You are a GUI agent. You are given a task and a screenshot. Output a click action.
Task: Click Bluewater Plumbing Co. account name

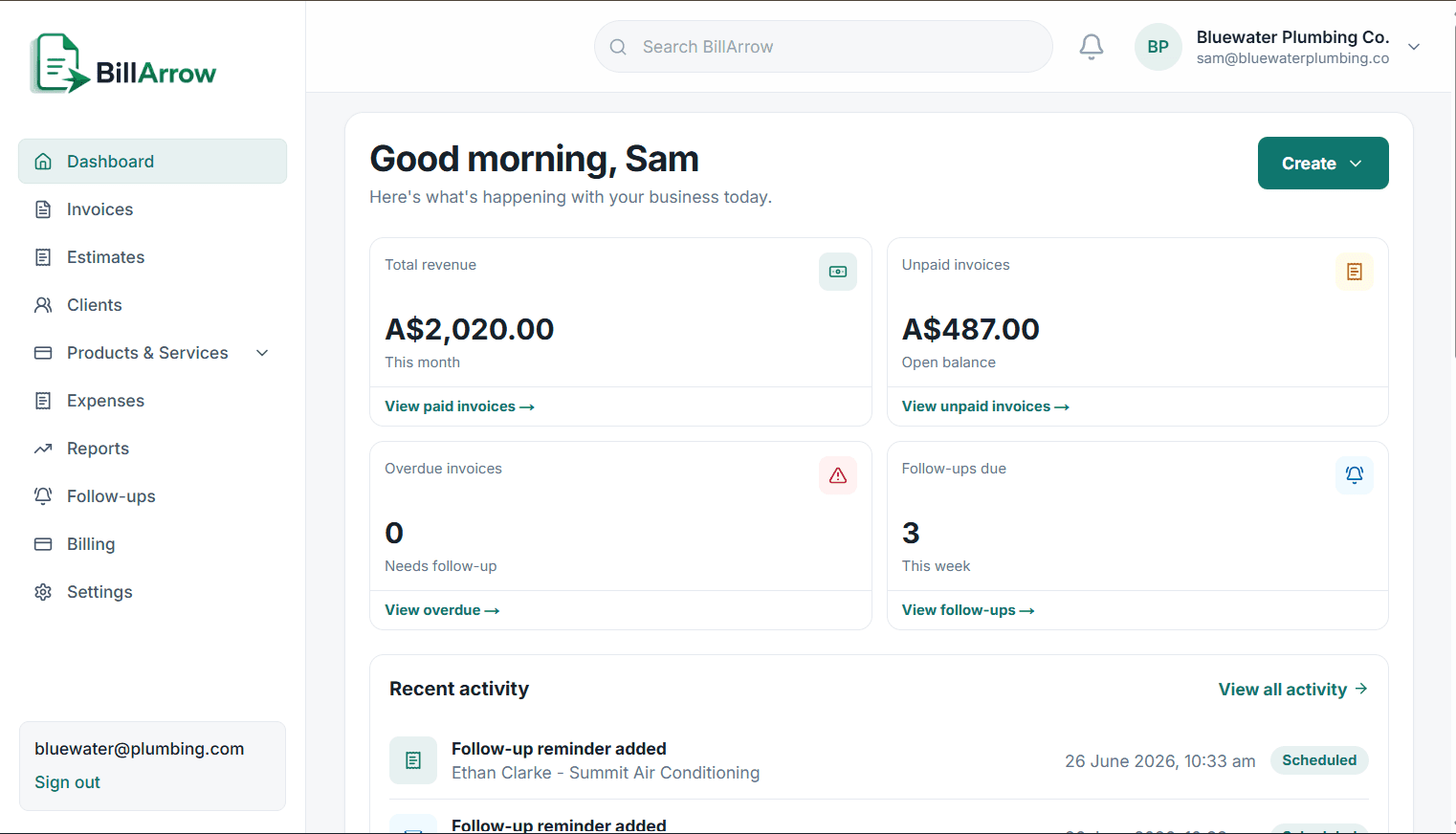point(1292,37)
